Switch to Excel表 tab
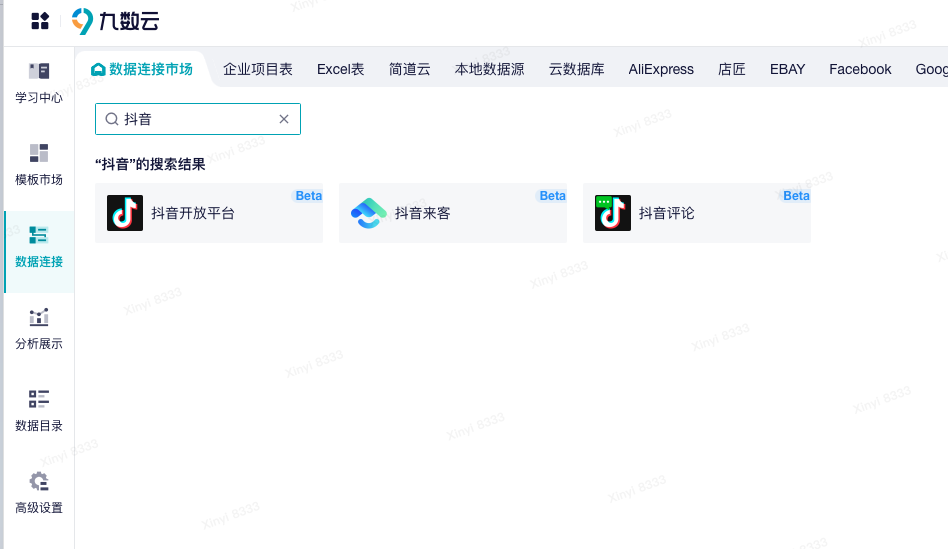Viewport: 948px width, 549px height. tap(340, 70)
